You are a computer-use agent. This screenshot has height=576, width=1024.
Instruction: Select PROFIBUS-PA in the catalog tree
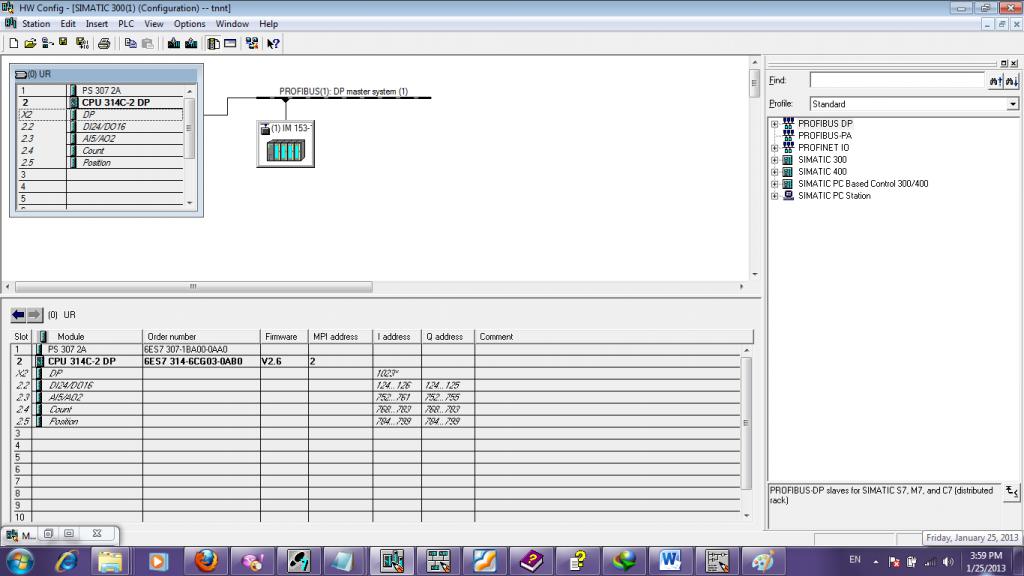click(824, 136)
